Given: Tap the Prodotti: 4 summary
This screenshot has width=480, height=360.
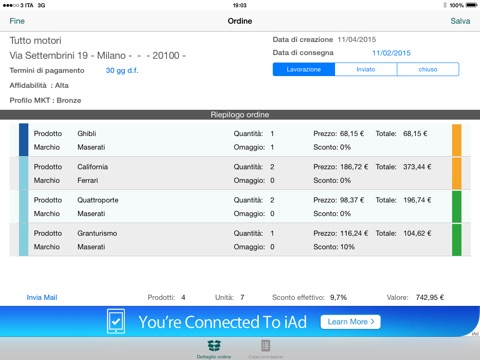Looking at the screenshot, I should (x=166, y=297).
